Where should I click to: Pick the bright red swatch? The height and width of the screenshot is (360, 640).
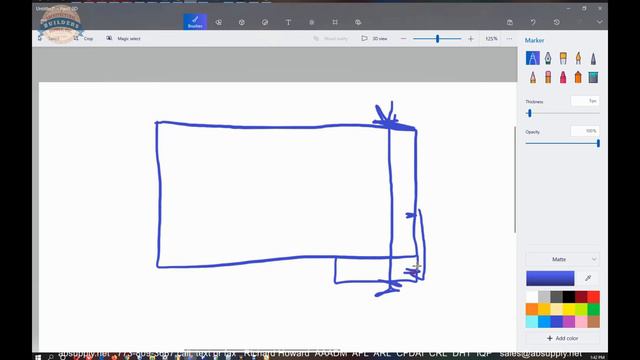tap(593, 297)
